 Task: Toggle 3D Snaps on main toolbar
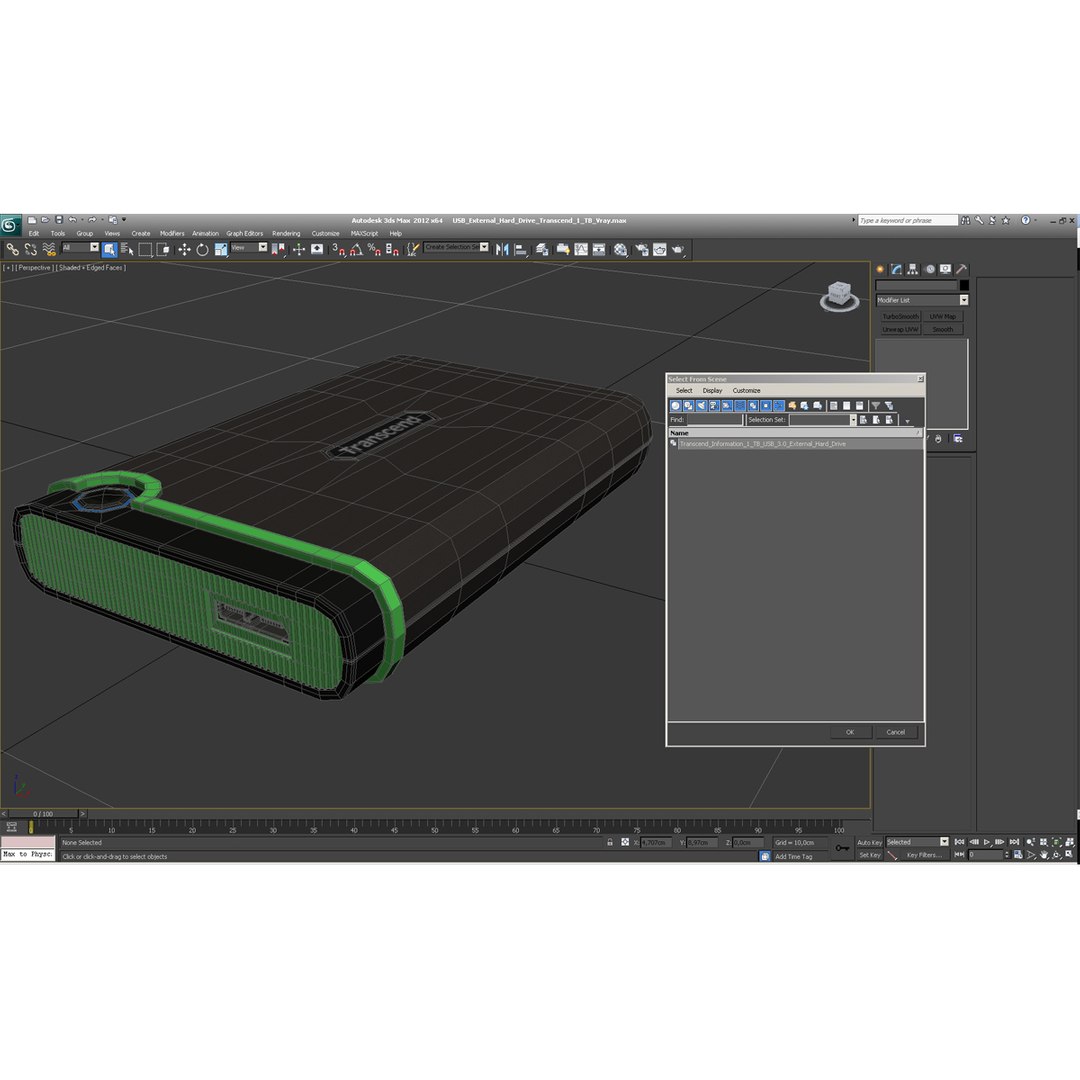pos(338,249)
